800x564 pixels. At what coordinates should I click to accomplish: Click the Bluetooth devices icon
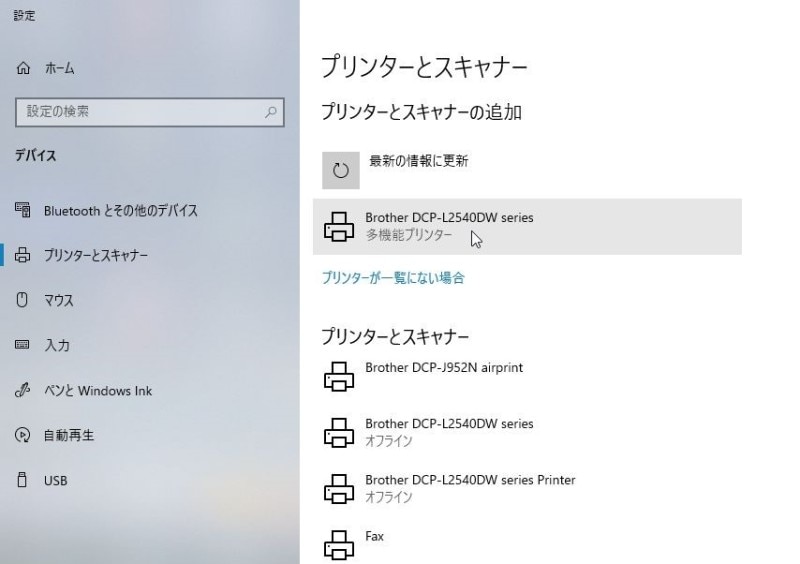(x=22, y=210)
